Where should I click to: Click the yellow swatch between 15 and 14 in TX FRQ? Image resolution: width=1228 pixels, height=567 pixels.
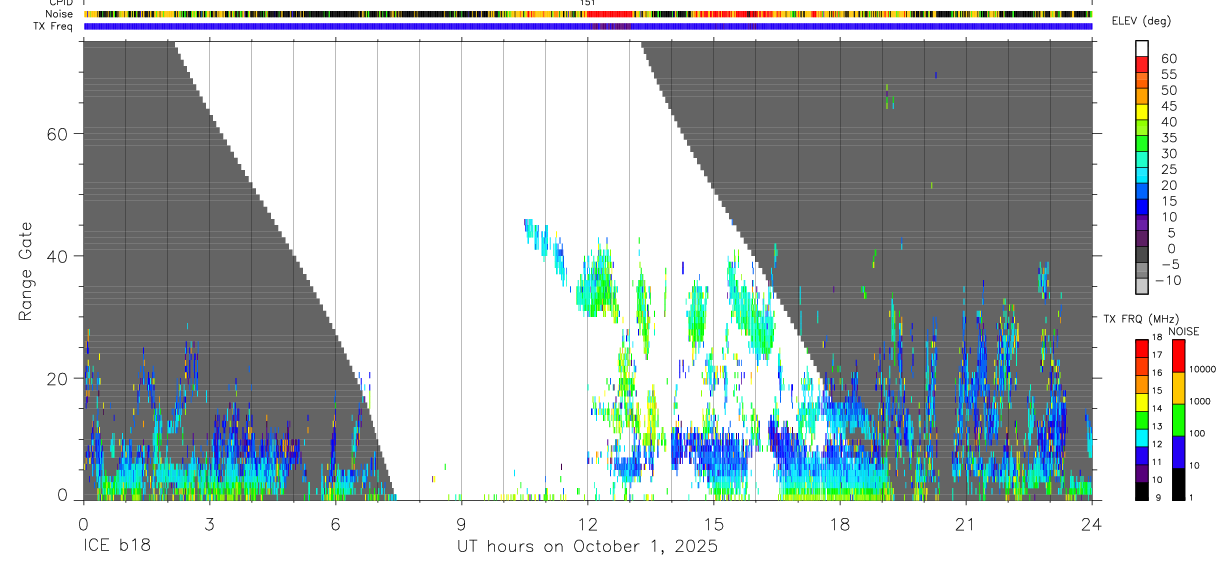[1142, 400]
